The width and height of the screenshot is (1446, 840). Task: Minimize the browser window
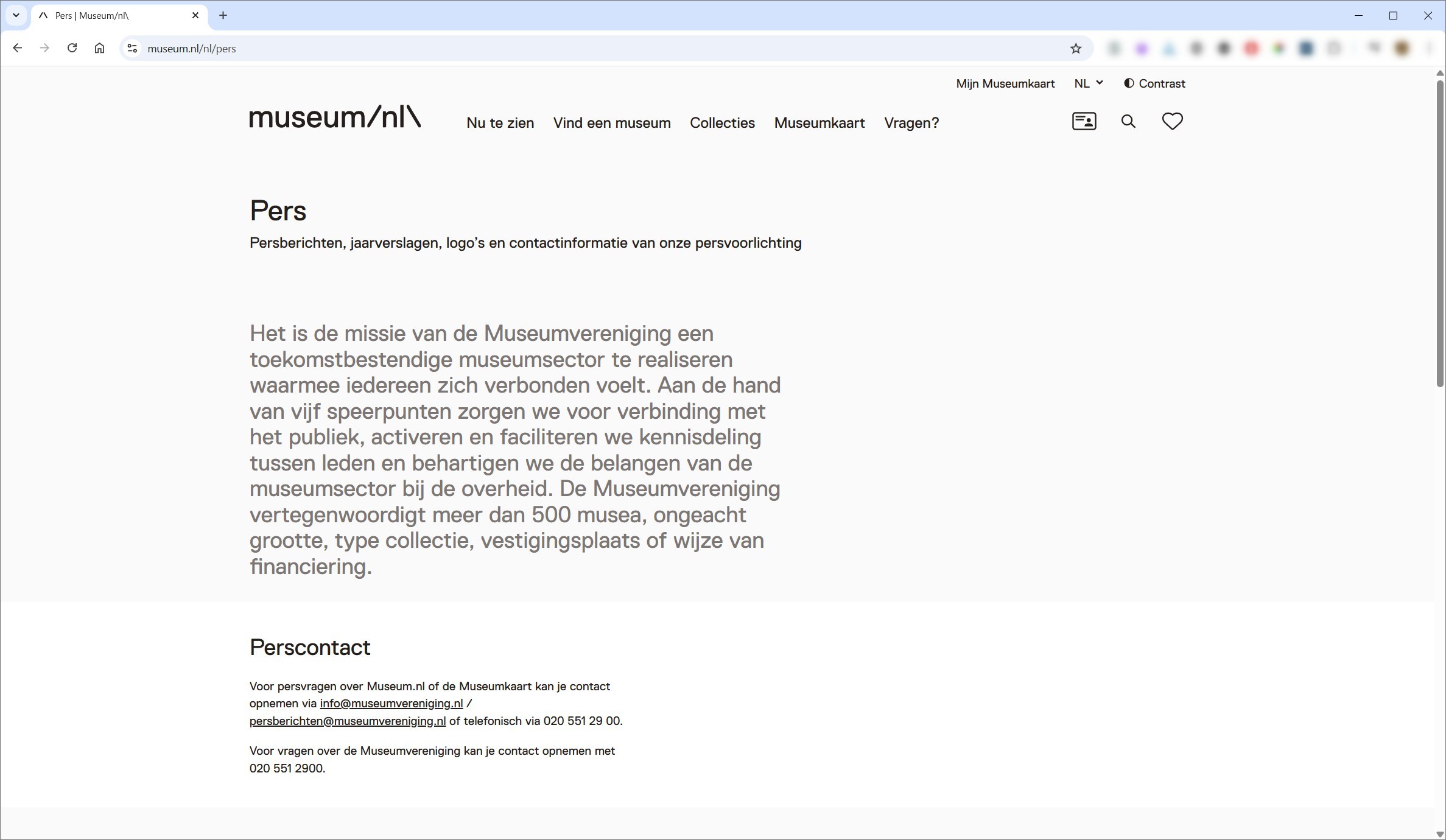(1358, 16)
